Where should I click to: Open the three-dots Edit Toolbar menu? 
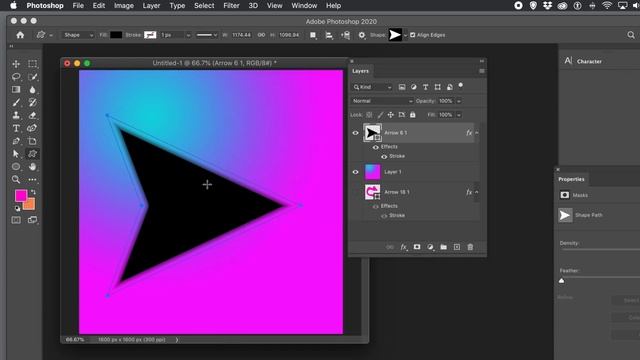[x=32, y=180]
